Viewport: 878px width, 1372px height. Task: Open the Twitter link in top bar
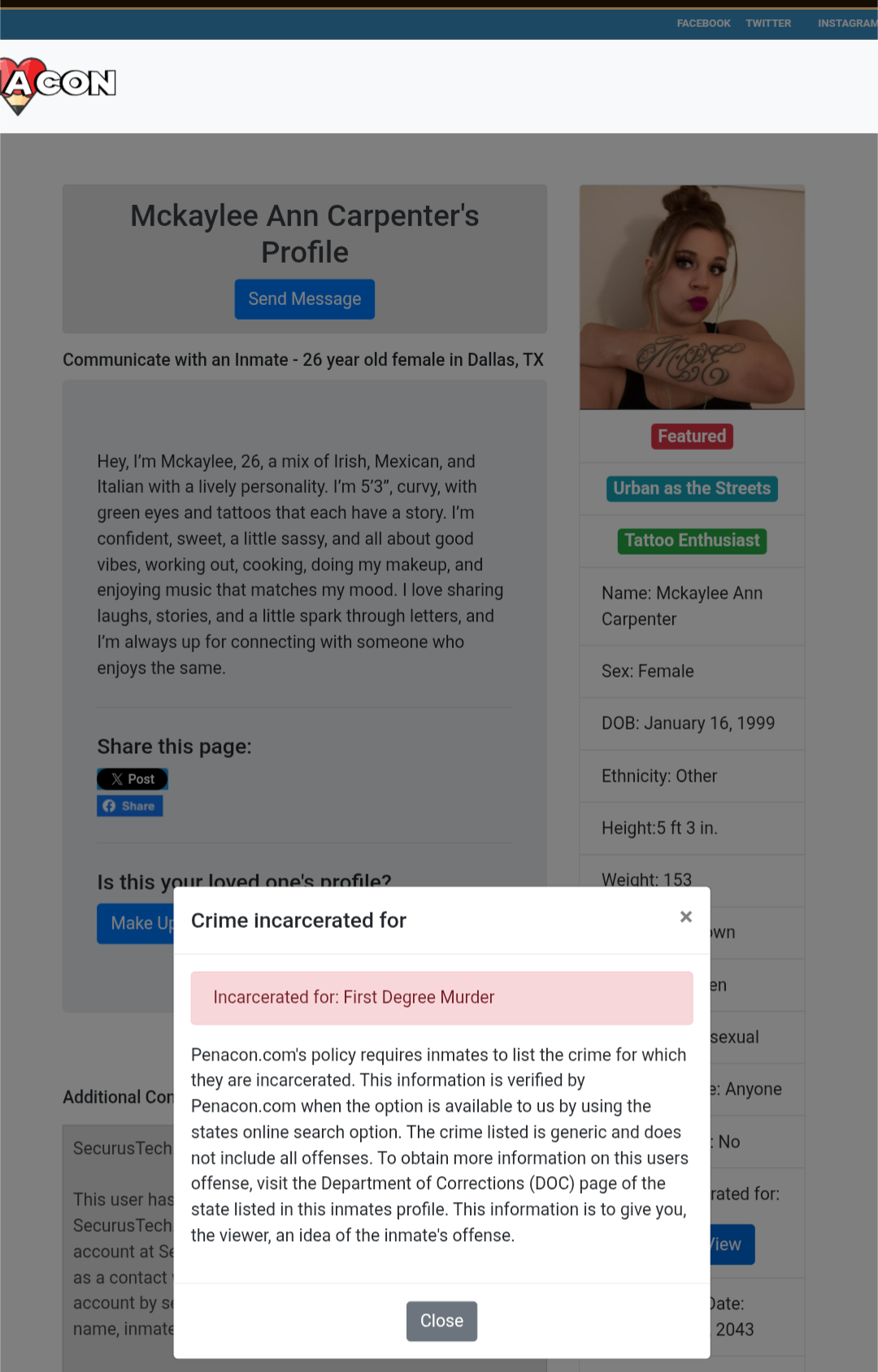tap(768, 24)
